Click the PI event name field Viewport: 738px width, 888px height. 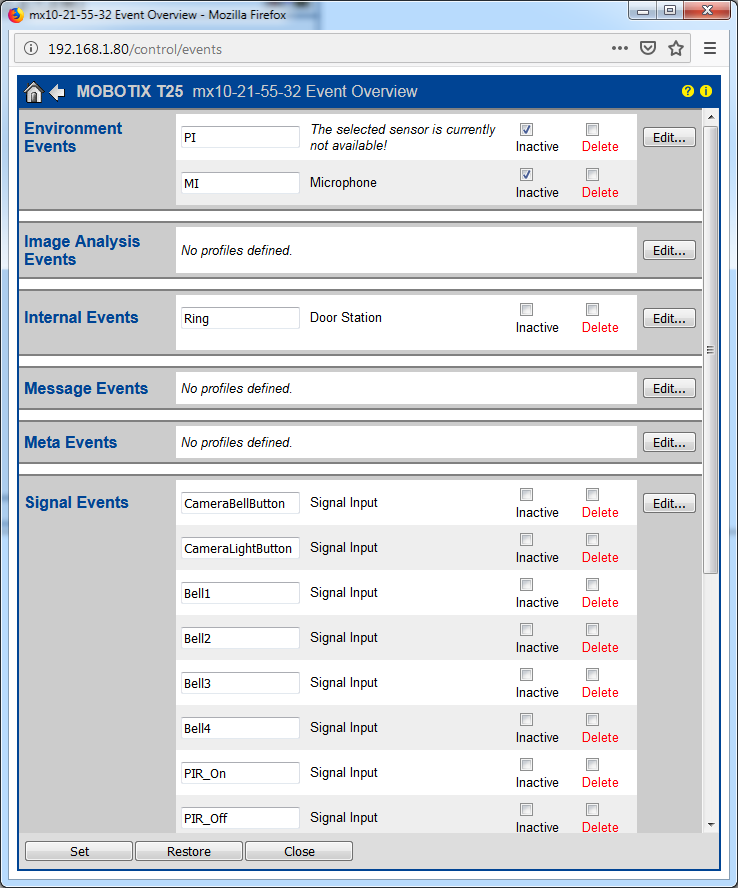click(x=240, y=138)
